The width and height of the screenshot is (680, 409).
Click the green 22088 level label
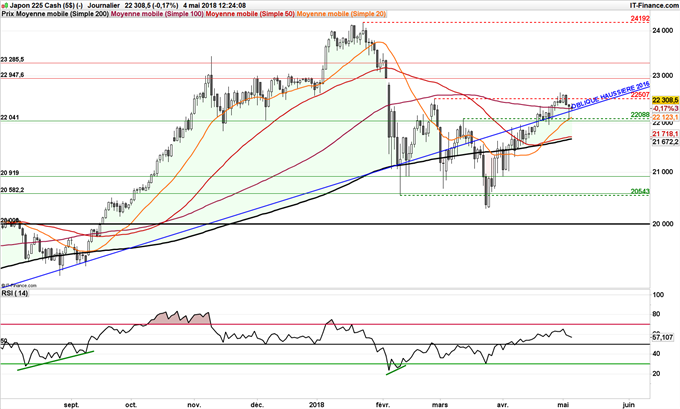[x=640, y=115]
